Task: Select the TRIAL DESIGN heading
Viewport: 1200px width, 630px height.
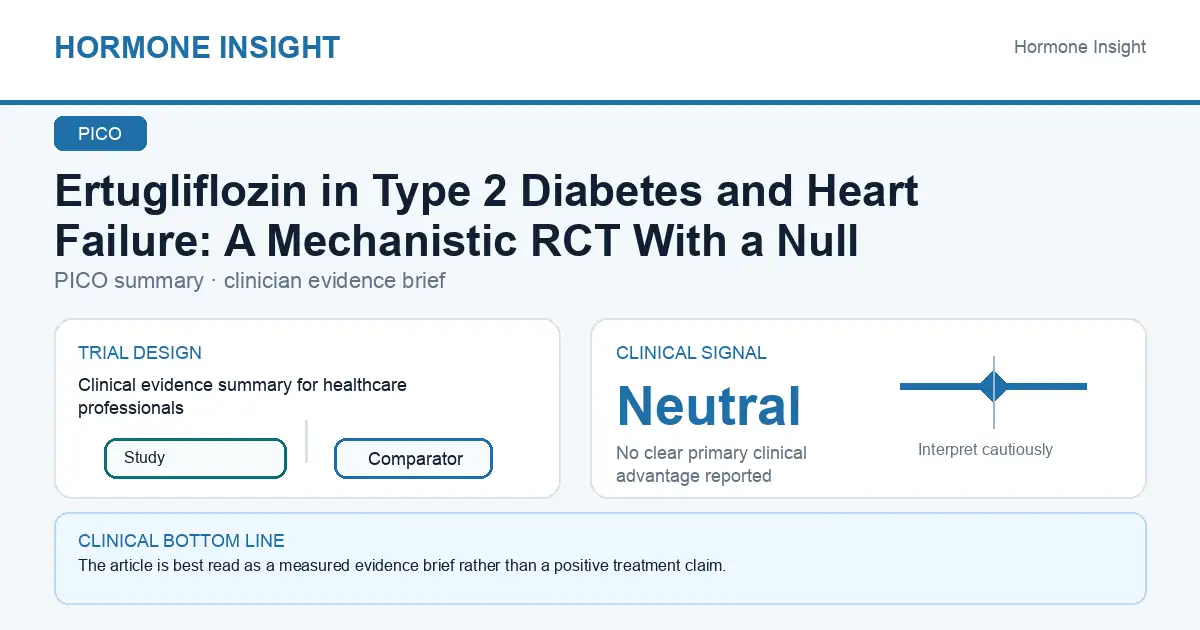Action: pyautogui.click(x=140, y=353)
